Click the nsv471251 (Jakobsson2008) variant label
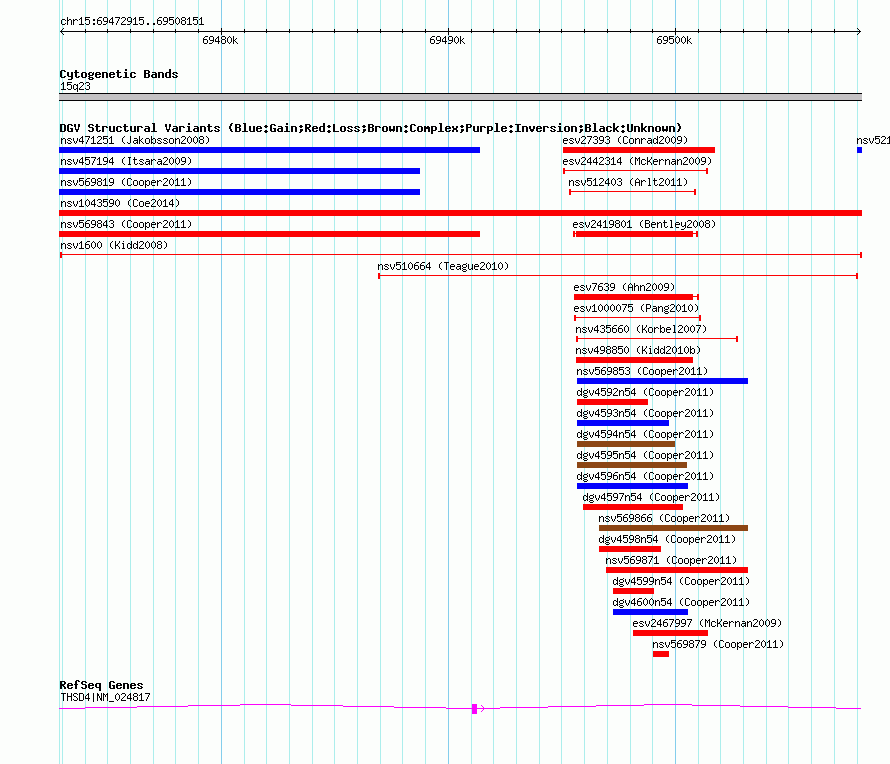 [135, 140]
